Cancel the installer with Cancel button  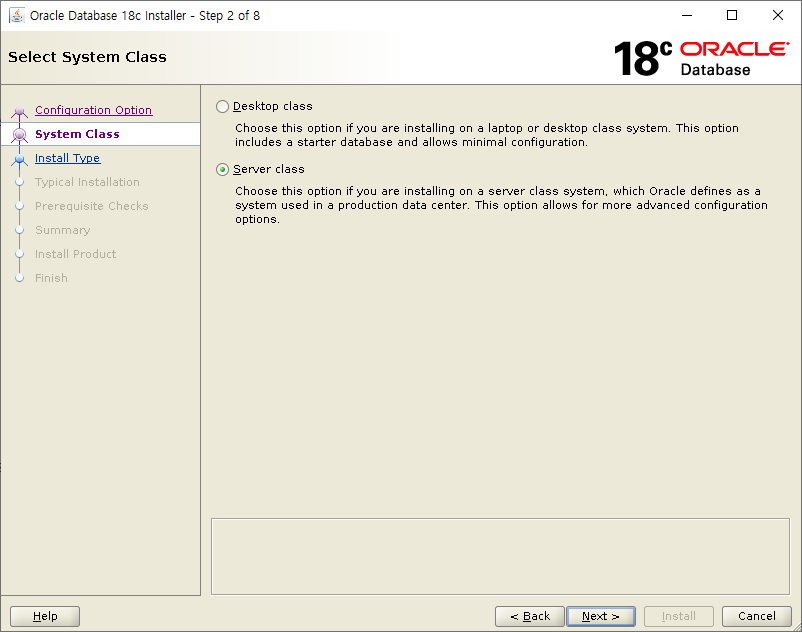coord(756,616)
